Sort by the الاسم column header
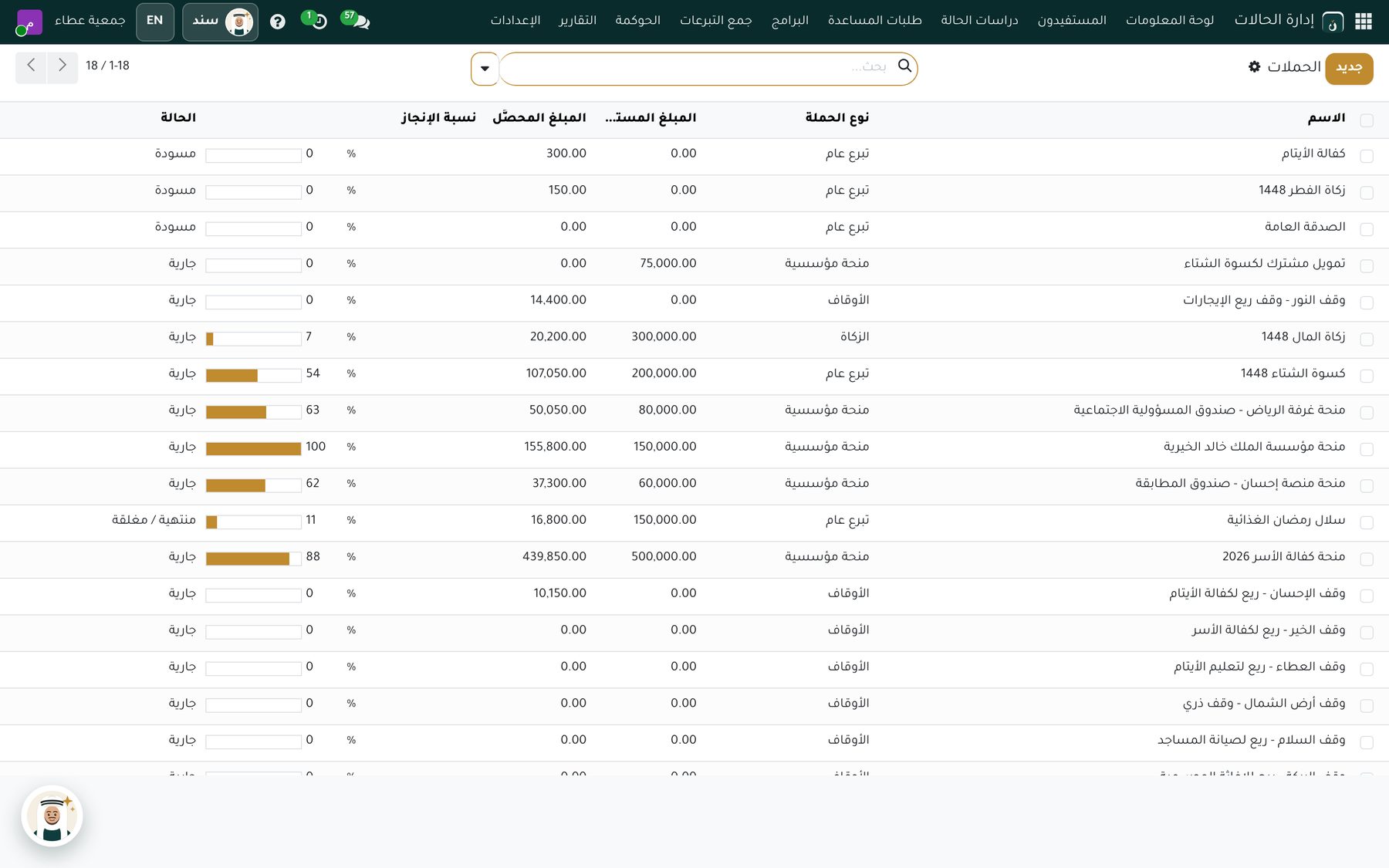1389x868 pixels. 1326,117
